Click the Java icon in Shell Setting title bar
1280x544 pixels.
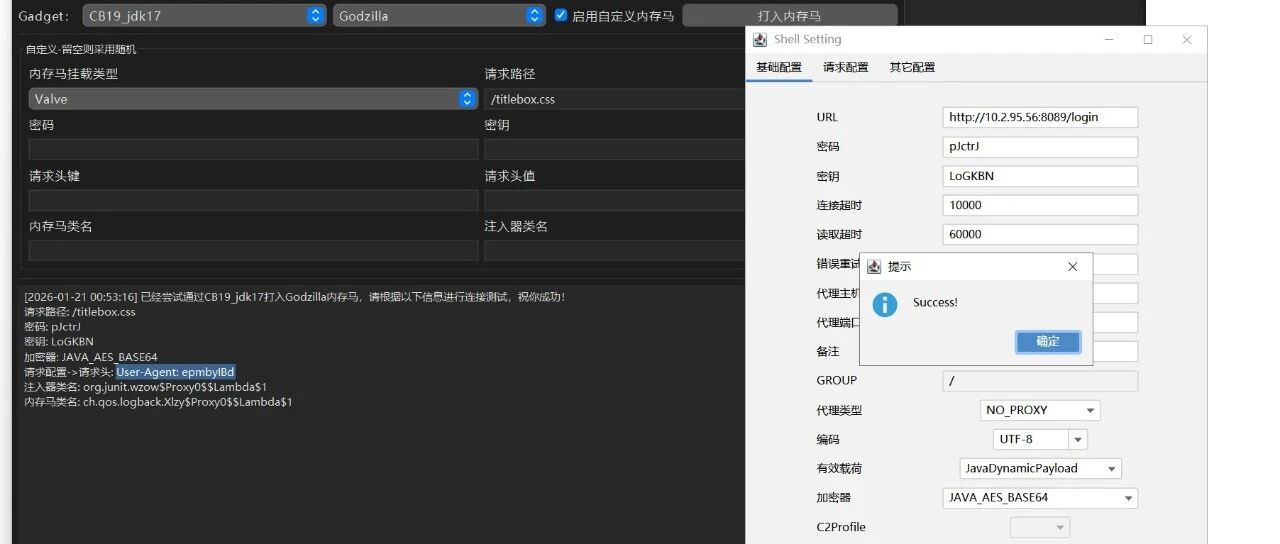(760, 40)
